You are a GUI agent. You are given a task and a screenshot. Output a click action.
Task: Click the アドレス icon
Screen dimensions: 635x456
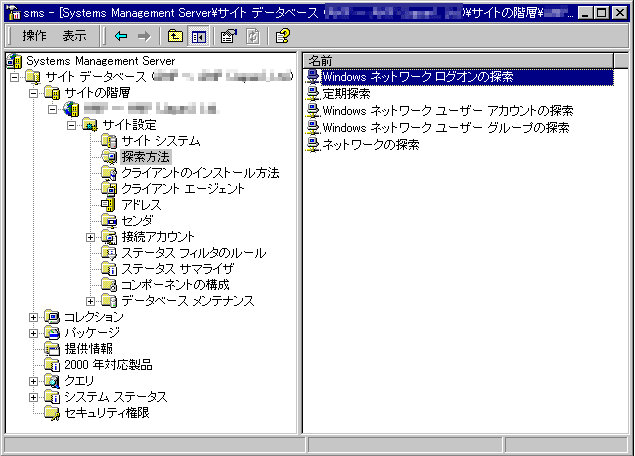[x=108, y=205]
